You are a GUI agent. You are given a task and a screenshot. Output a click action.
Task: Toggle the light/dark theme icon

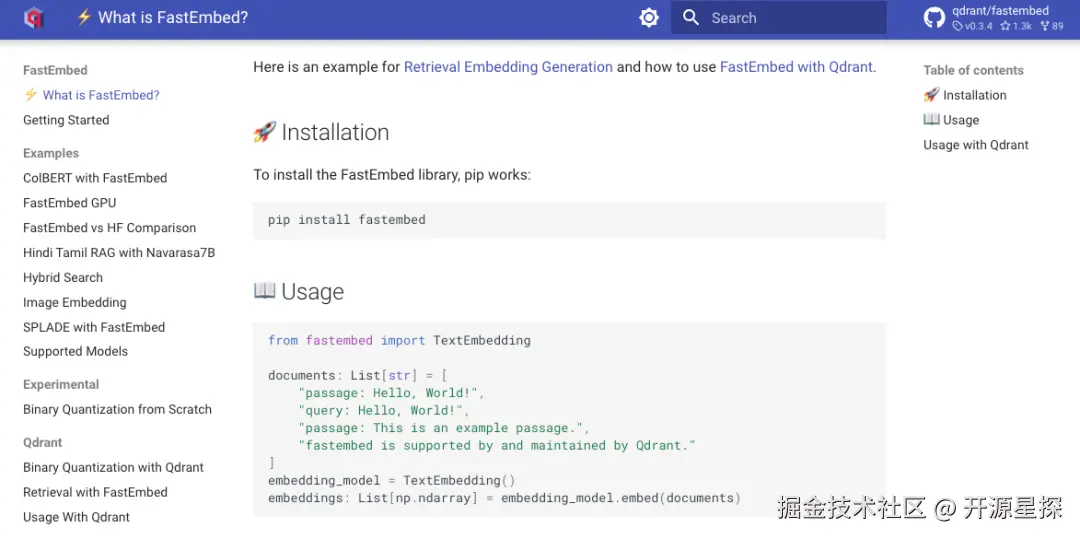point(649,18)
